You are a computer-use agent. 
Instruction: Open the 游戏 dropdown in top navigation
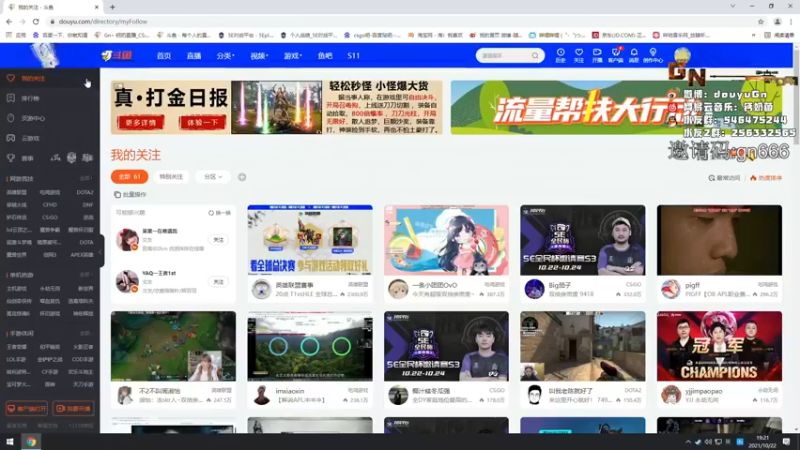tap(293, 56)
